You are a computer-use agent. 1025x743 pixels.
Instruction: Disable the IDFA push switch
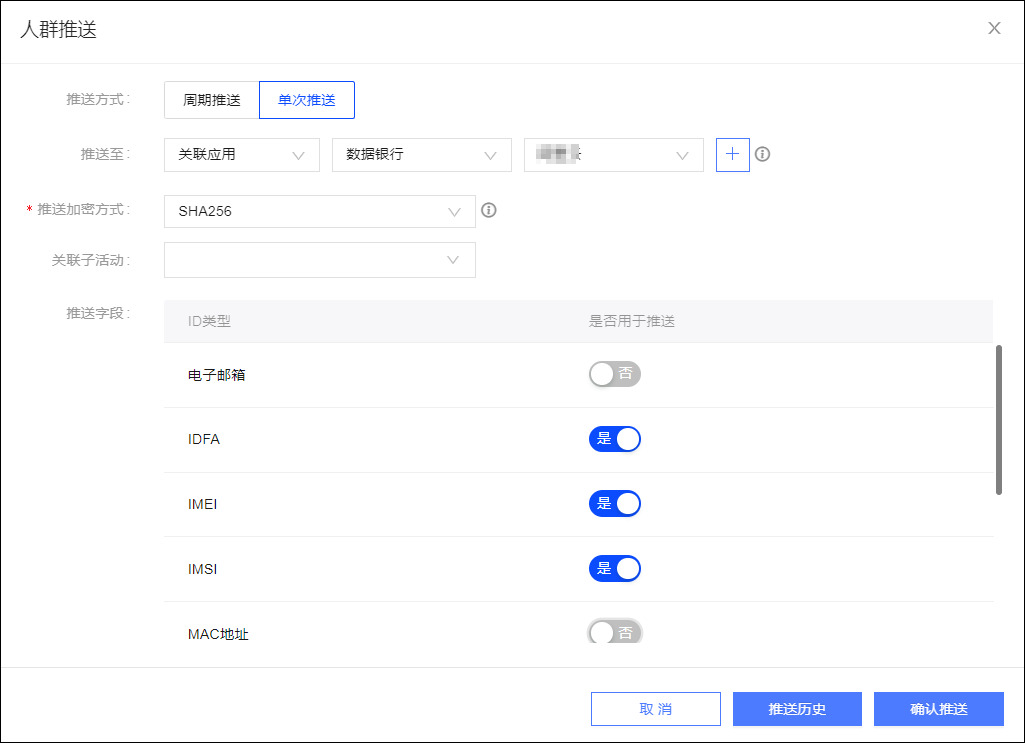[x=614, y=439]
